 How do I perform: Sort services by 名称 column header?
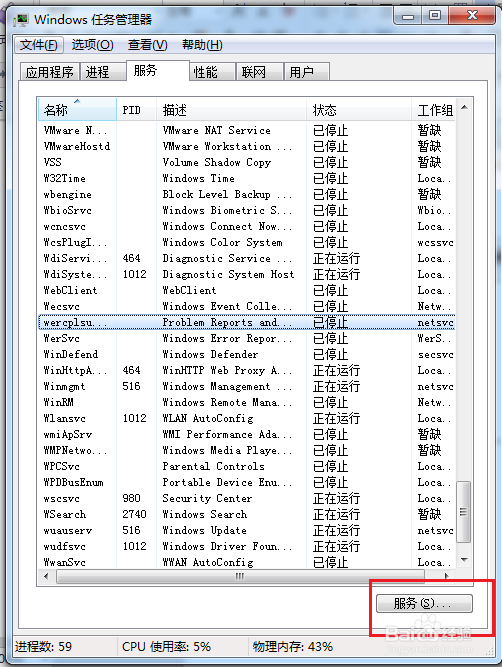click(x=77, y=110)
